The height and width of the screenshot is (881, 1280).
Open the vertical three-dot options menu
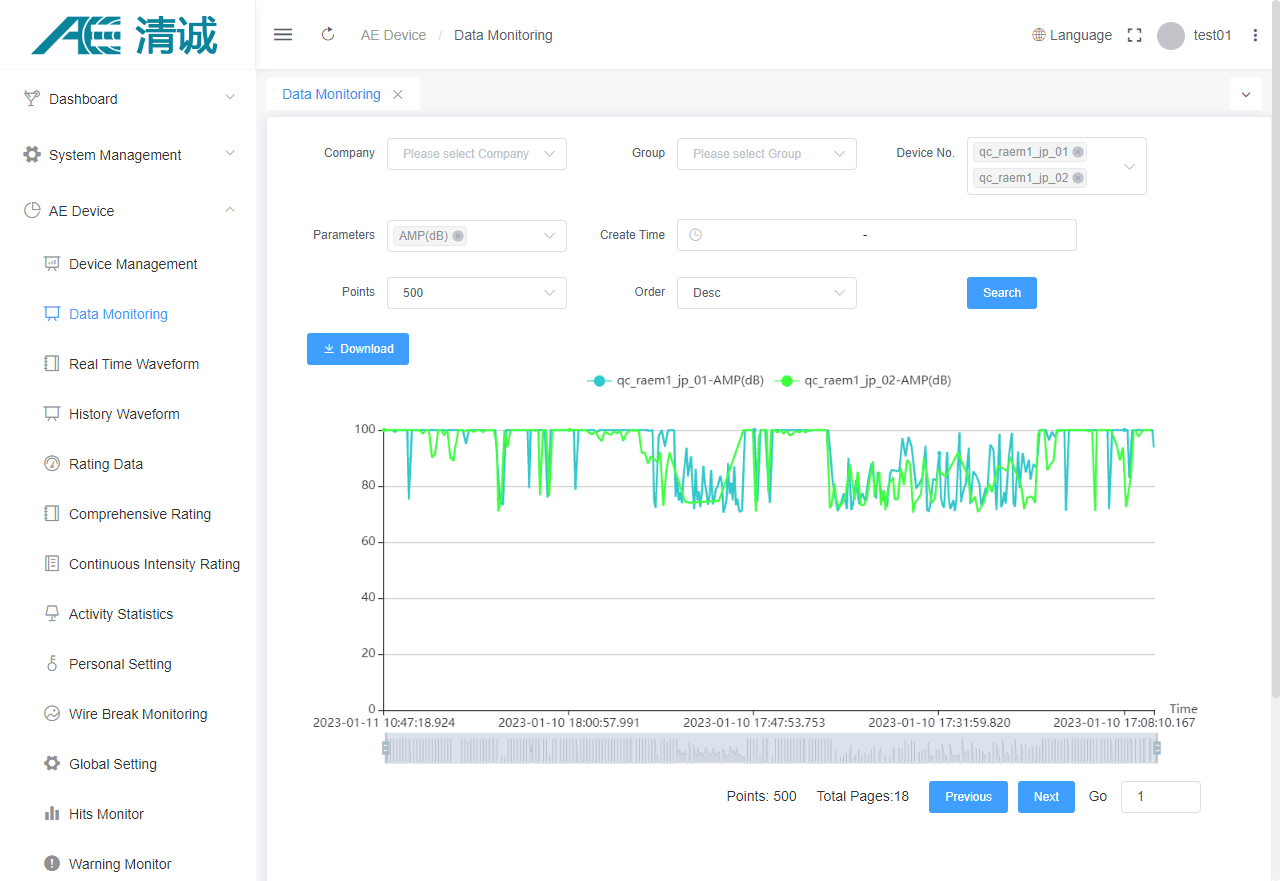click(1256, 35)
